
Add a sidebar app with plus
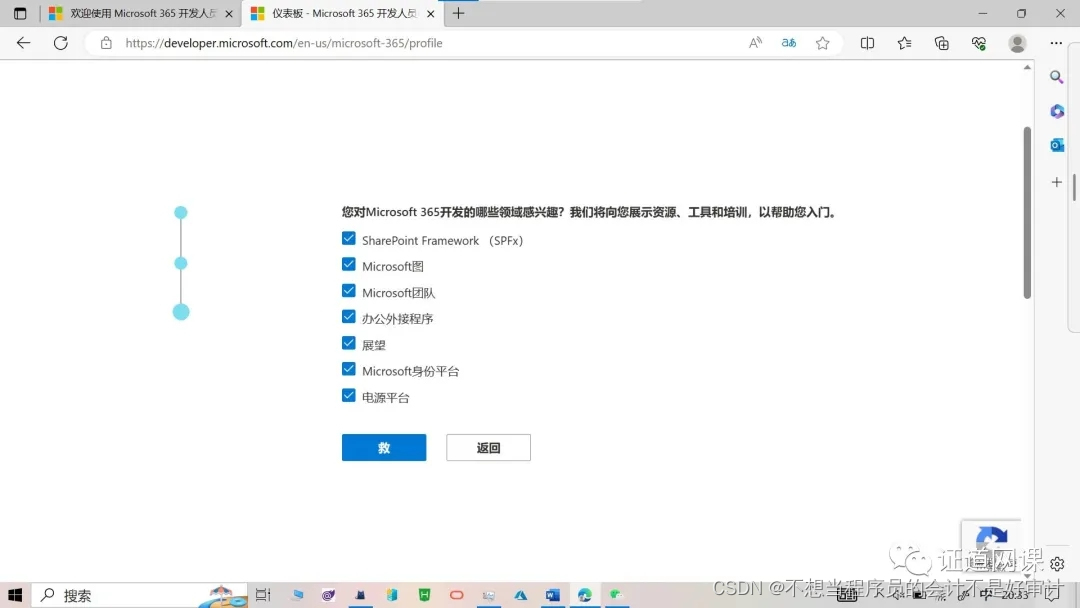click(1057, 182)
